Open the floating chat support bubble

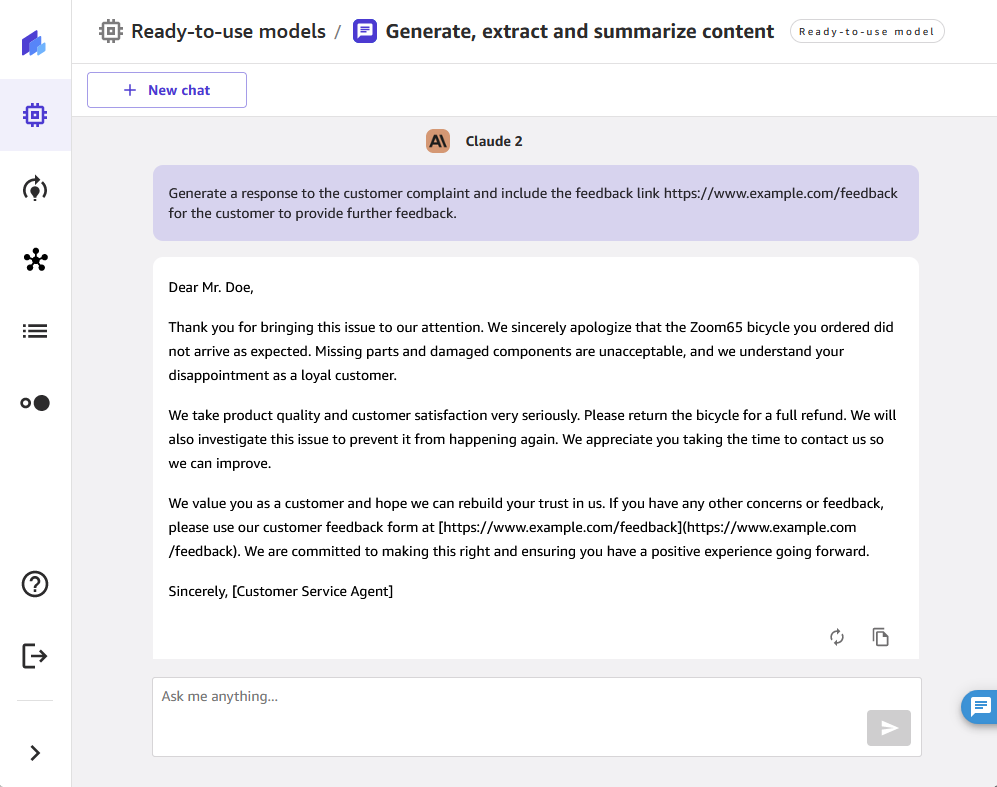click(979, 706)
